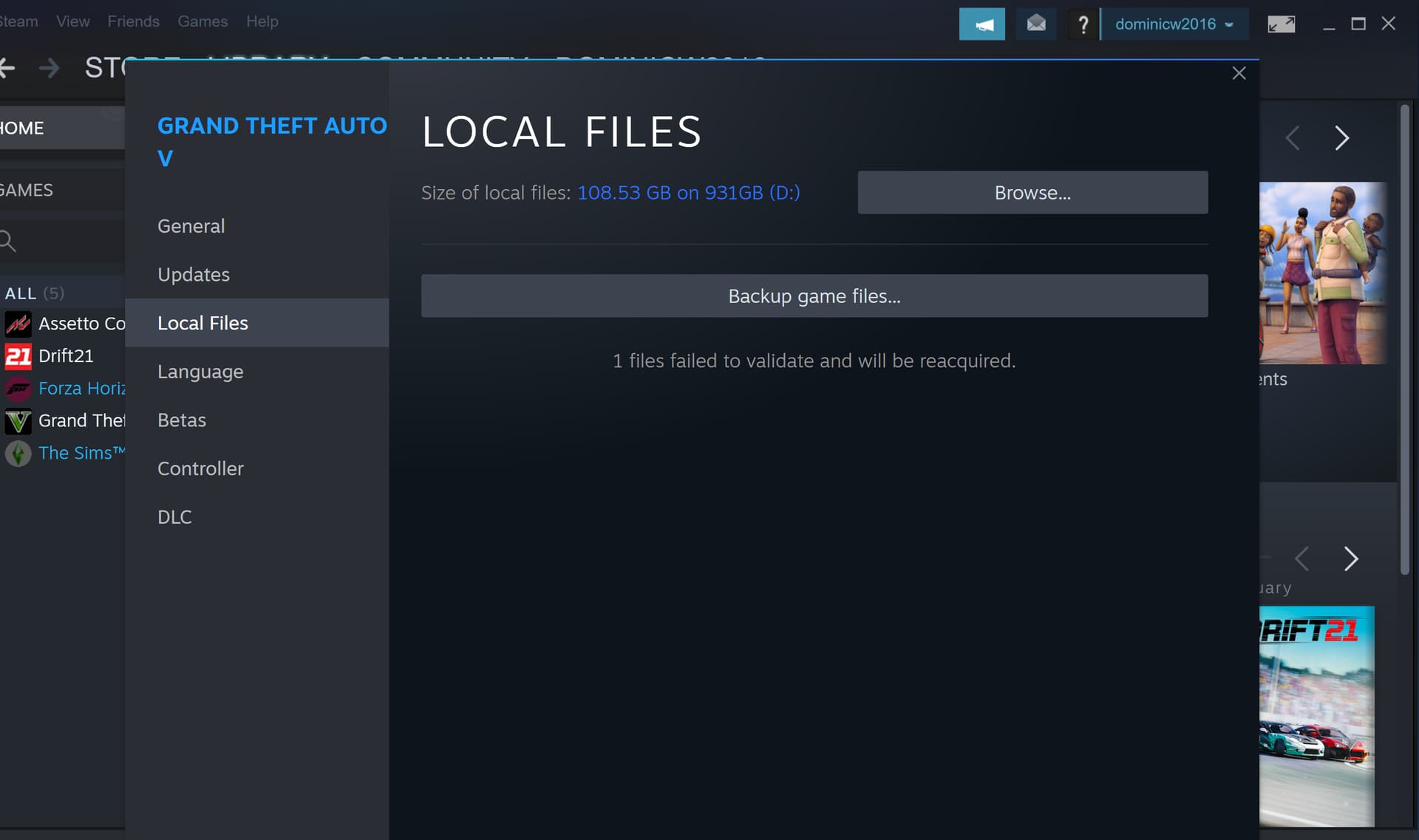
Task: Open the Drift21 cover thumbnail
Action: click(x=1317, y=717)
